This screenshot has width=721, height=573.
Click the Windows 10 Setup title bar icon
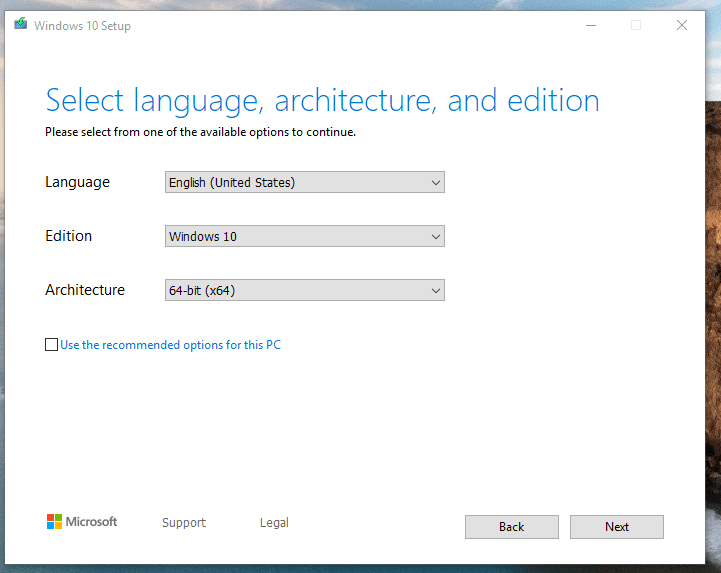(20, 25)
